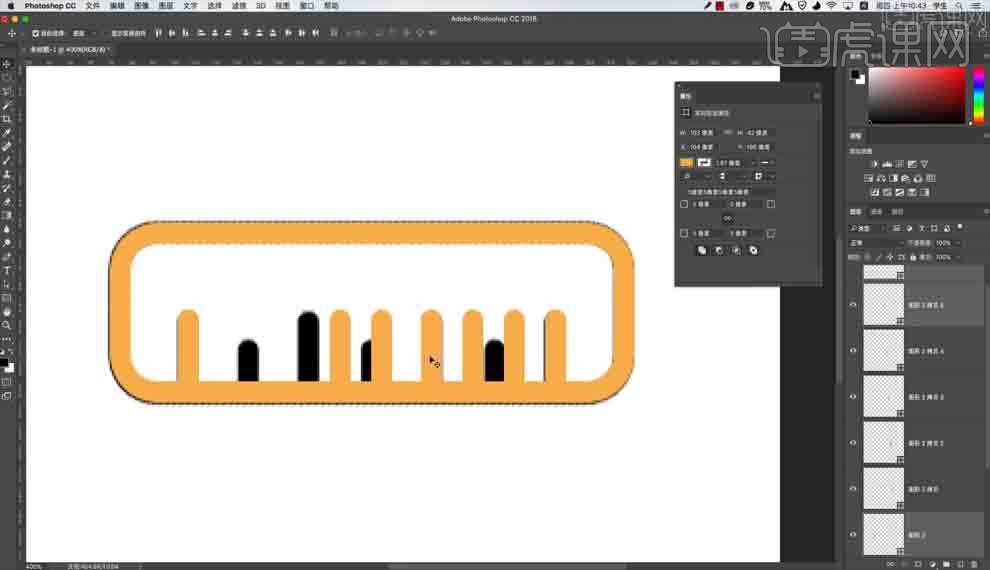Open the 滤镜 menu

coord(239,6)
